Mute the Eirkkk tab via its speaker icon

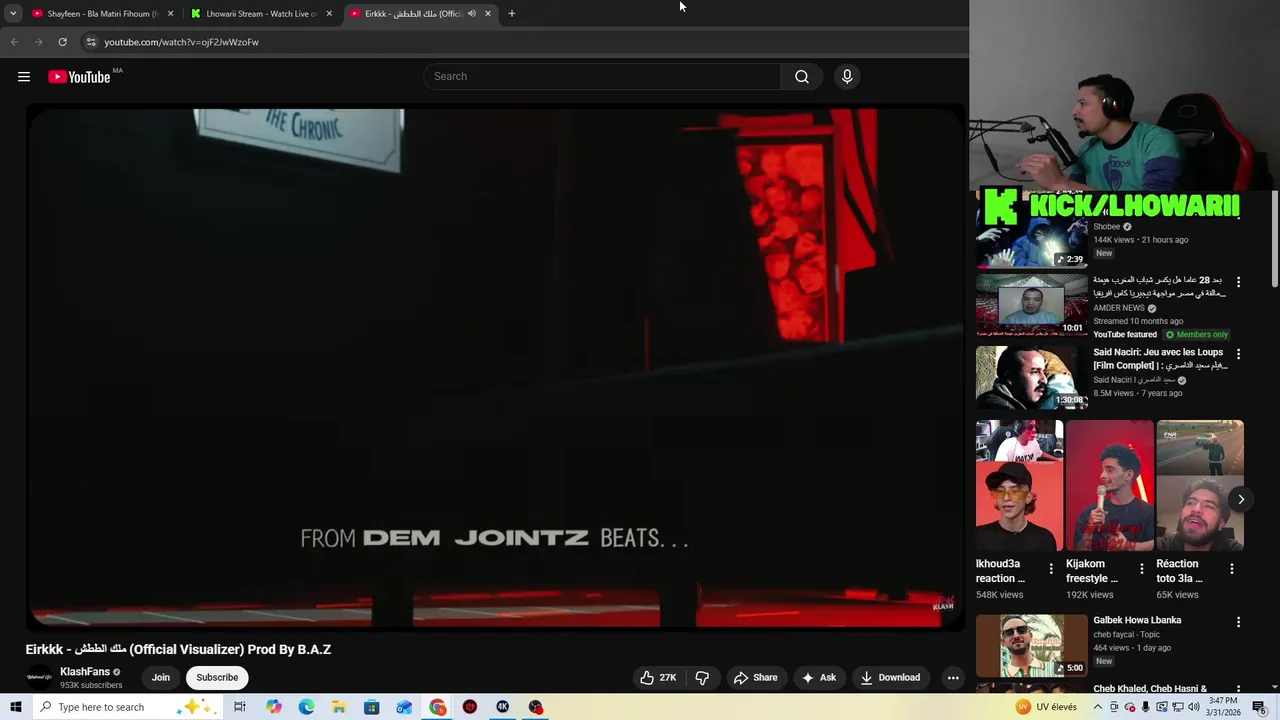(x=471, y=14)
